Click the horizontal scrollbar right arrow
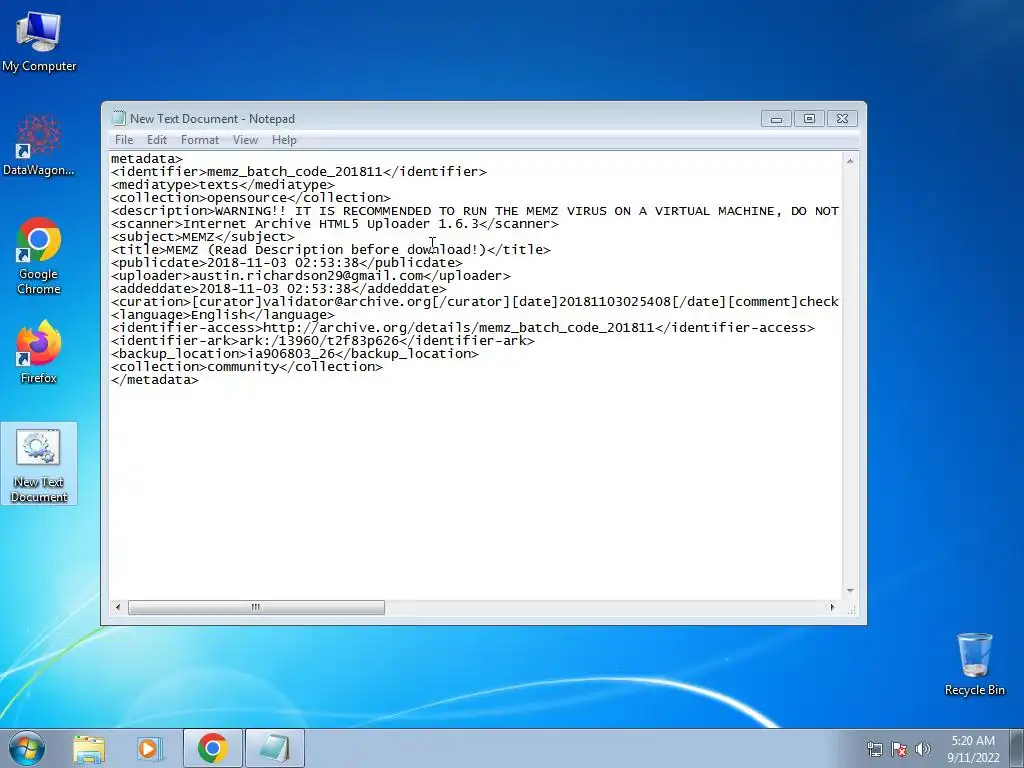This screenshot has height=768, width=1024. pyautogui.click(x=832, y=607)
